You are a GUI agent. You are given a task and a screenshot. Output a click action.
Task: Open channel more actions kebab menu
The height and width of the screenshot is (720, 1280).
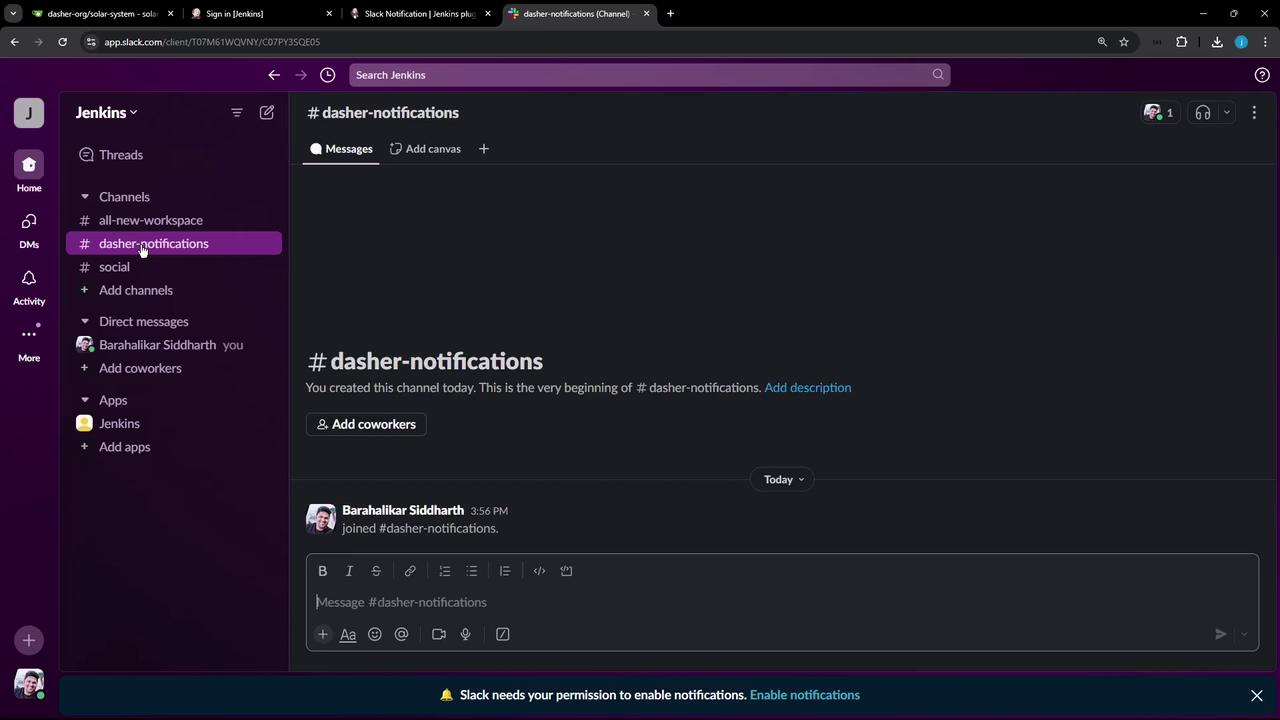(x=1254, y=113)
